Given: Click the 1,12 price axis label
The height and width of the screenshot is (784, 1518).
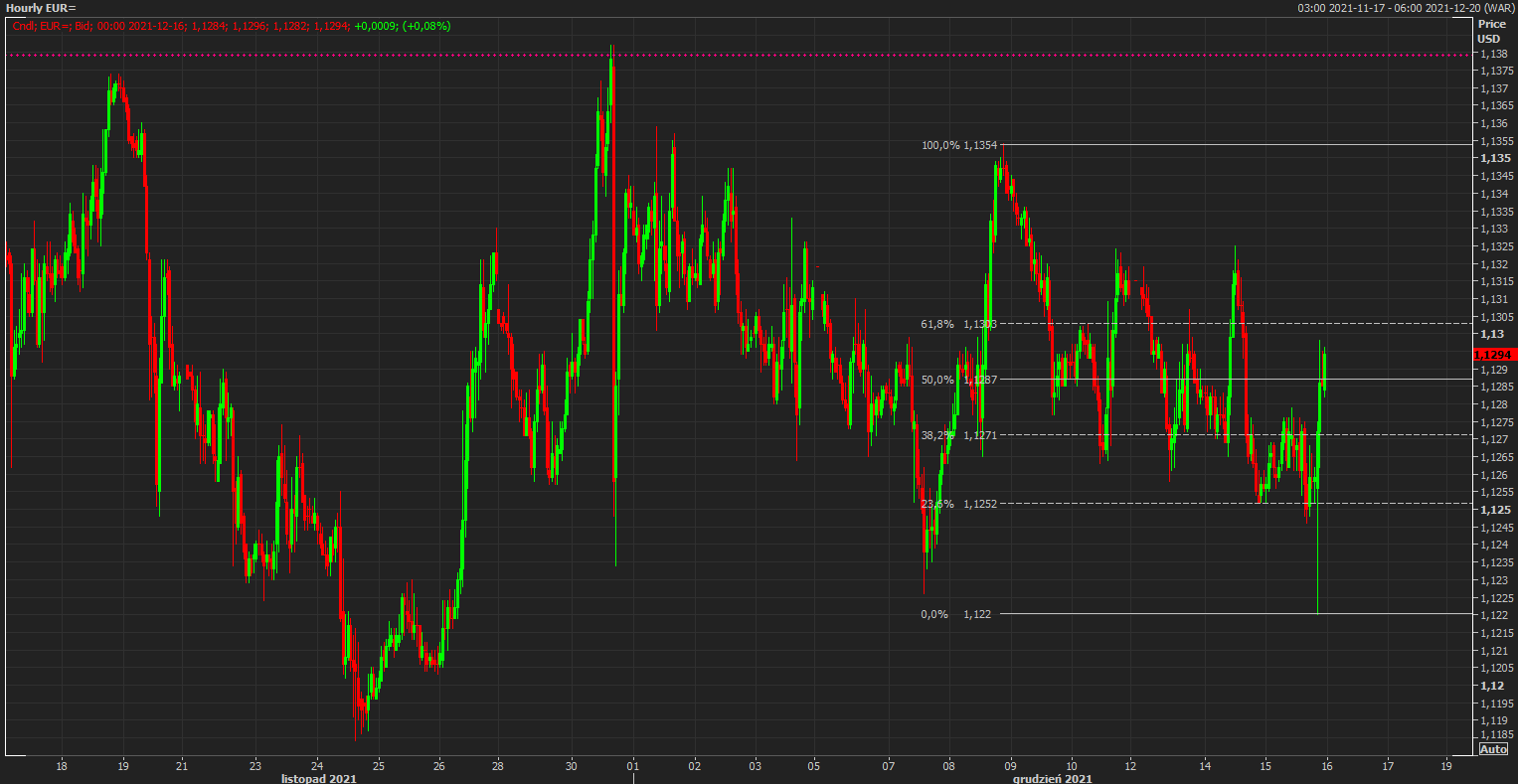Looking at the screenshot, I should click(x=1491, y=686).
